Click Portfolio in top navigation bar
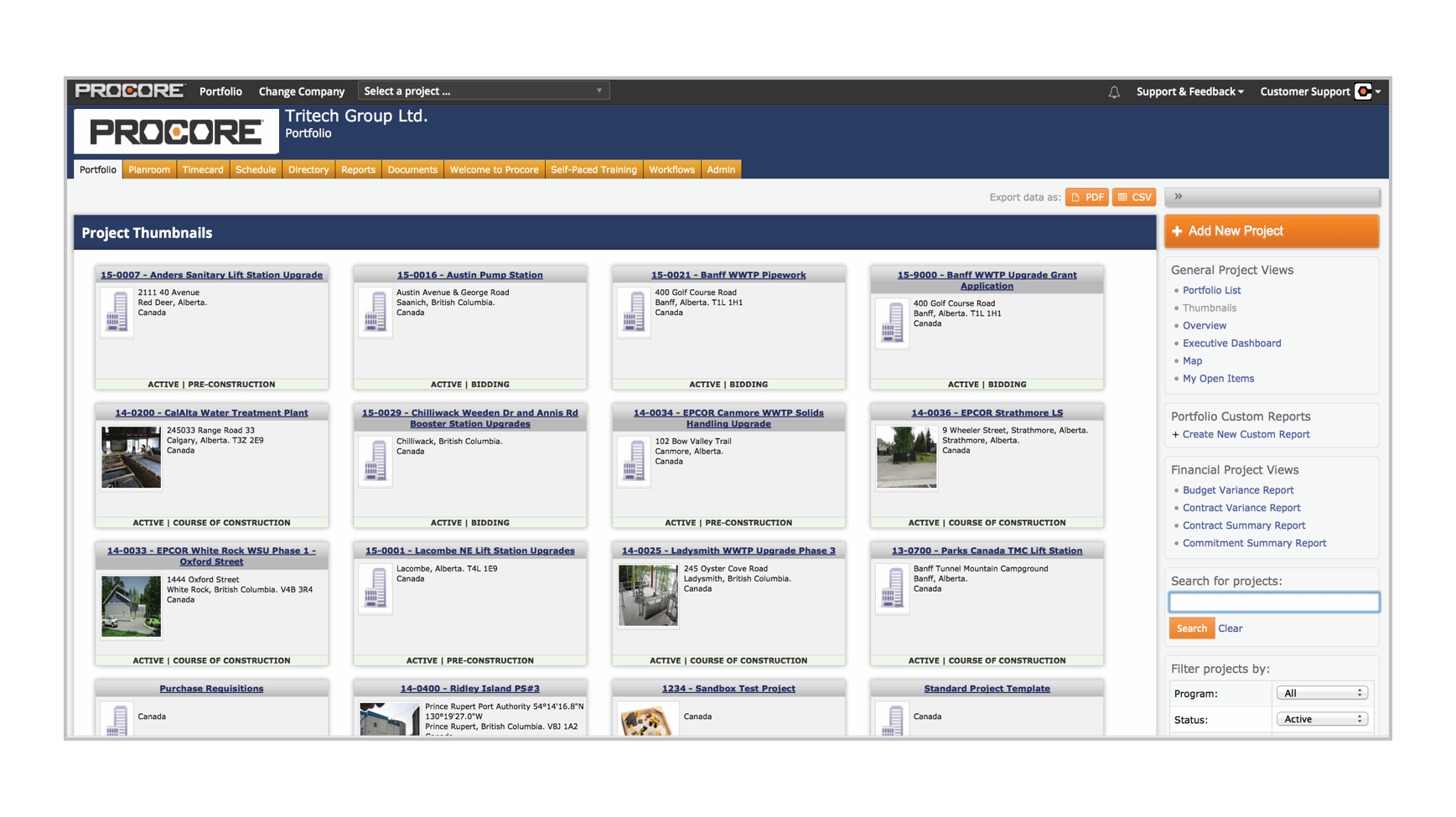Viewport: 1456px width, 817px height. click(x=220, y=91)
